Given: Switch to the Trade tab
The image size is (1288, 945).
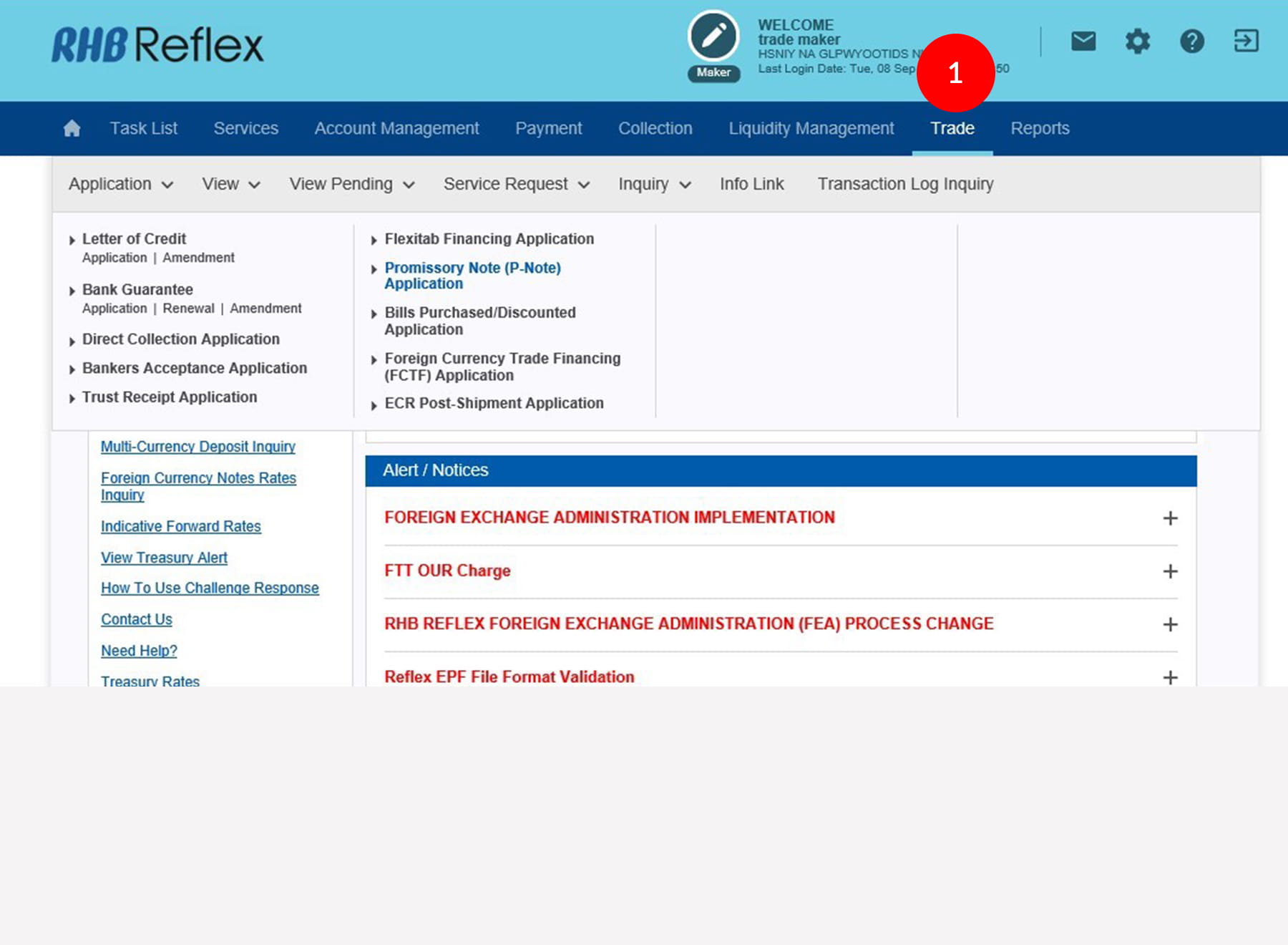Looking at the screenshot, I should point(952,129).
